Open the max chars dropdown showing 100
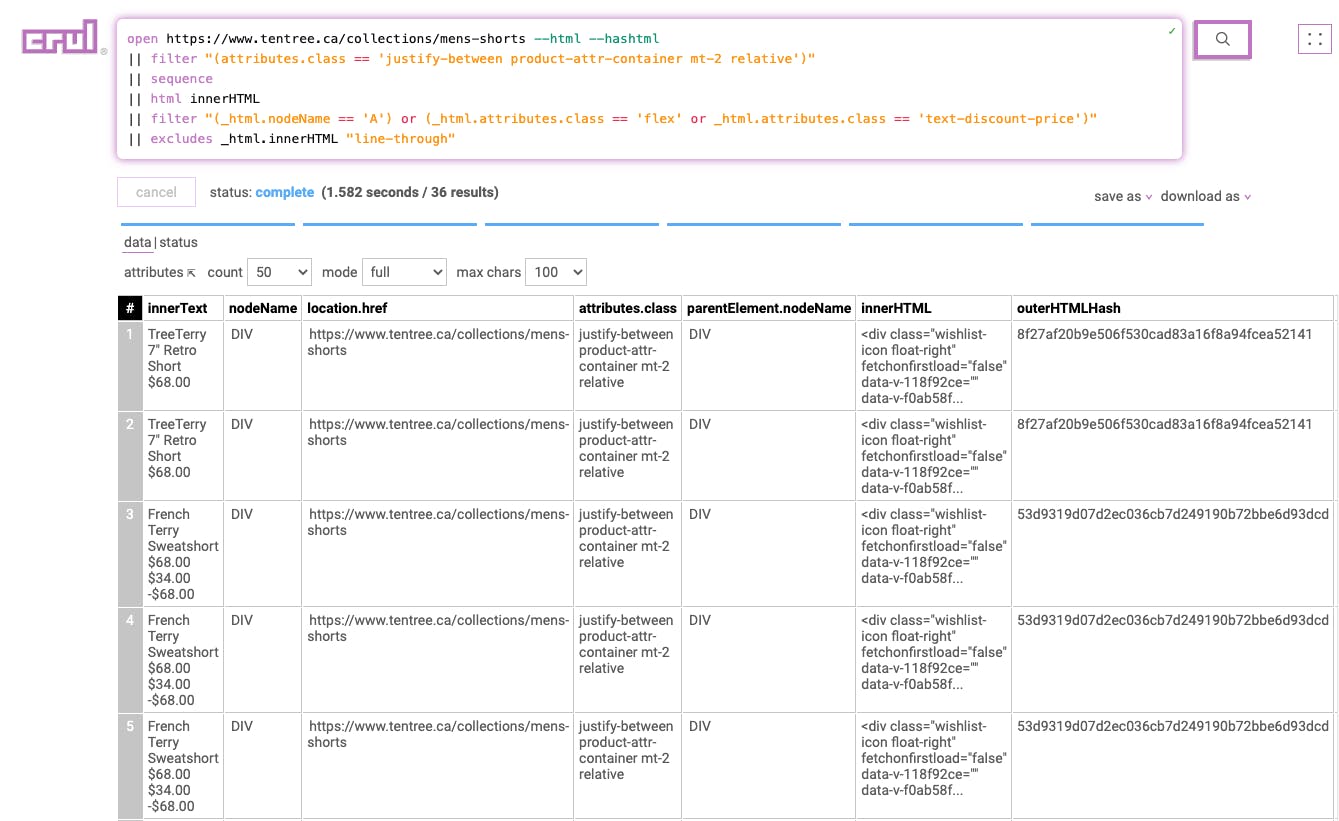1339x821 pixels. tap(556, 272)
